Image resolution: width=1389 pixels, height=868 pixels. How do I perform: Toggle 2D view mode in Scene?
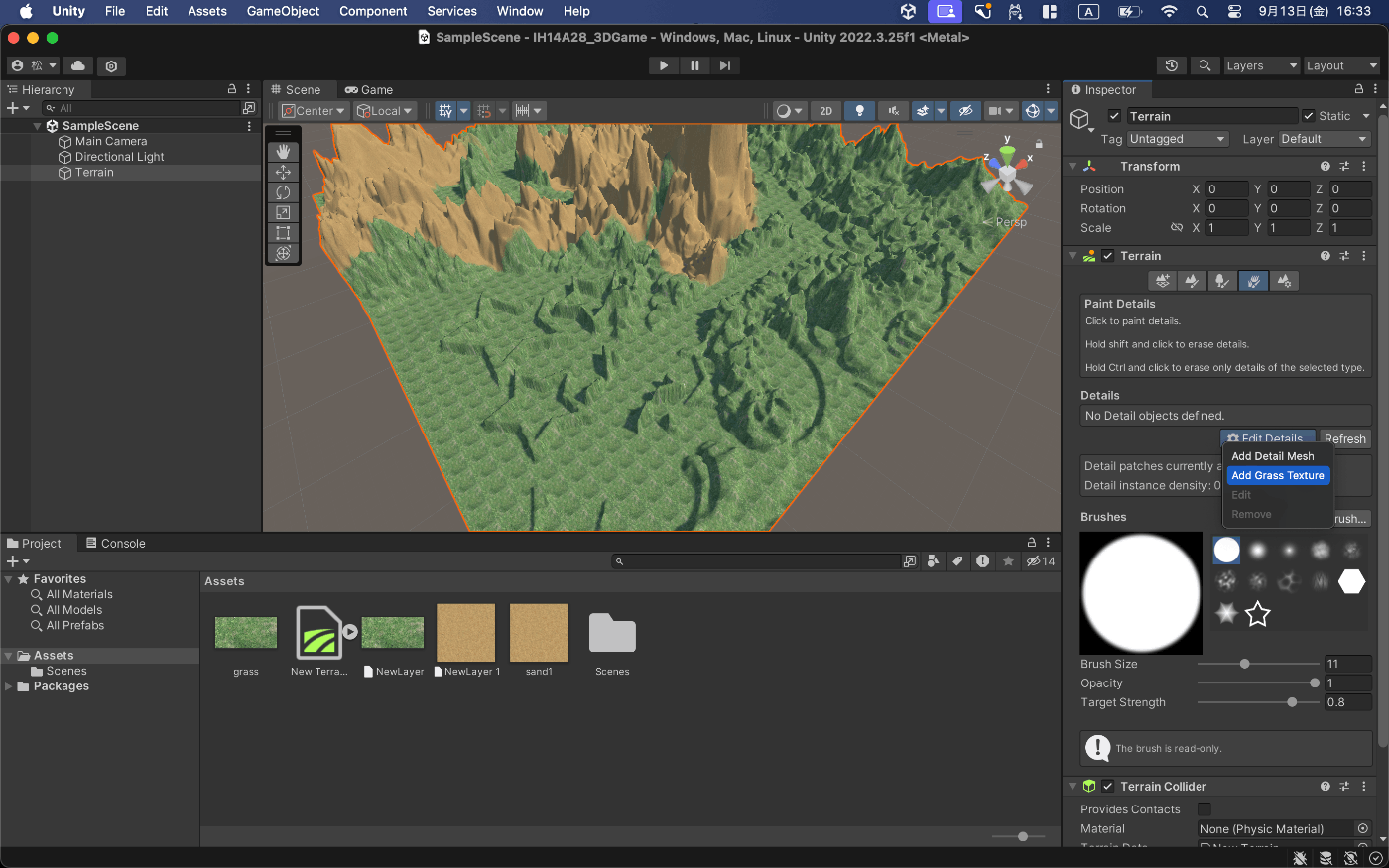[x=825, y=111]
